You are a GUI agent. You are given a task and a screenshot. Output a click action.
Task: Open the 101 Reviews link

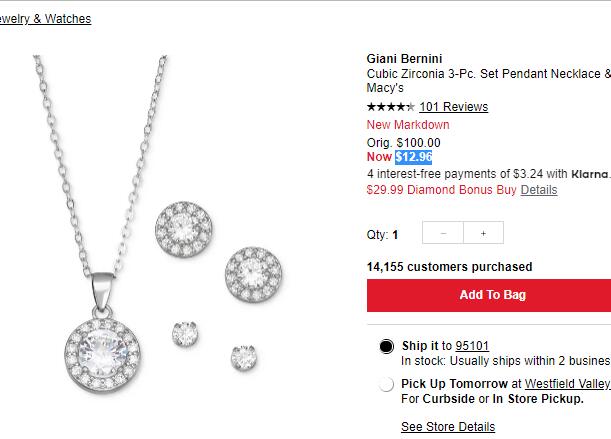(453, 107)
